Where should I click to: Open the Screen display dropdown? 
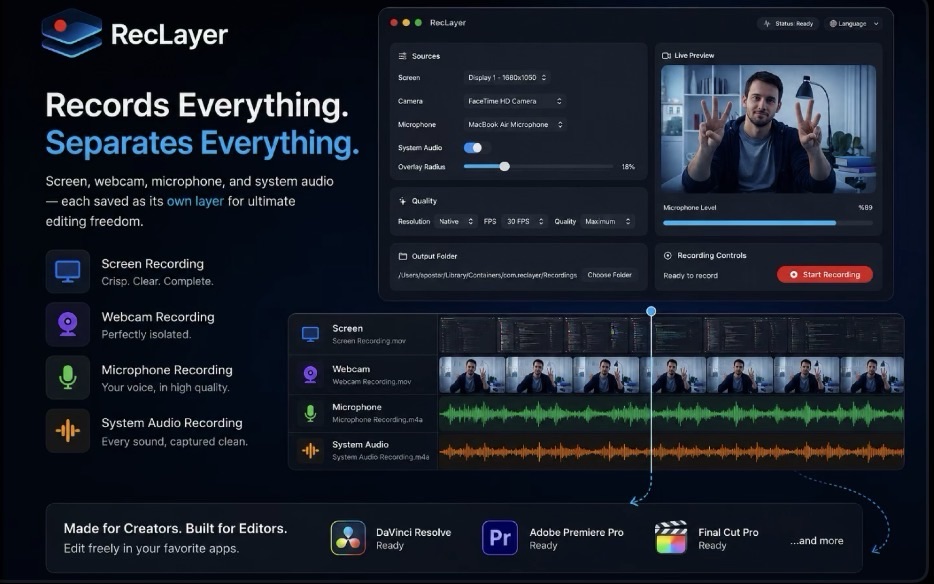506,77
